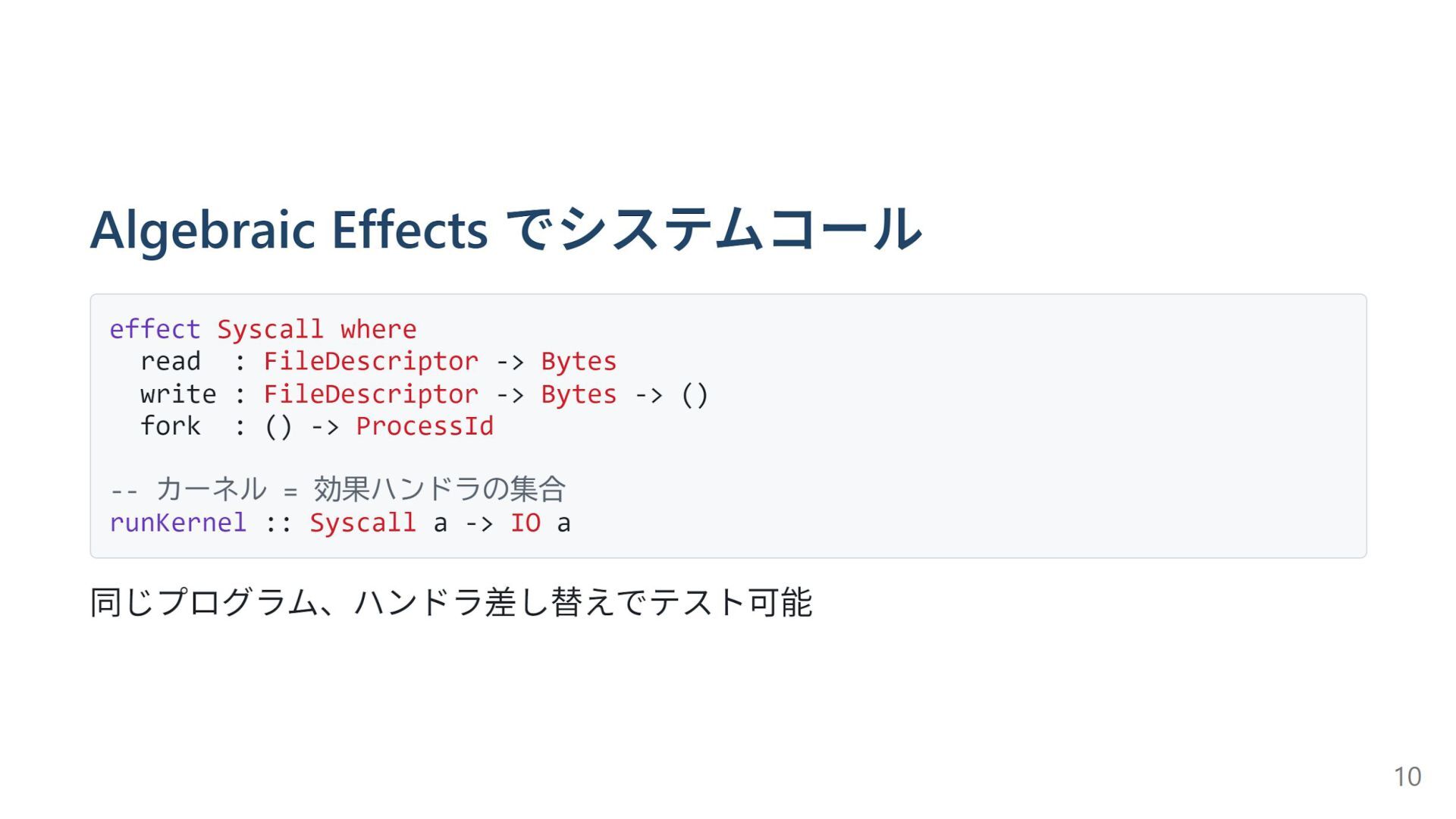
Task: Click the red "IO" type
Action: tap(525, 523)
